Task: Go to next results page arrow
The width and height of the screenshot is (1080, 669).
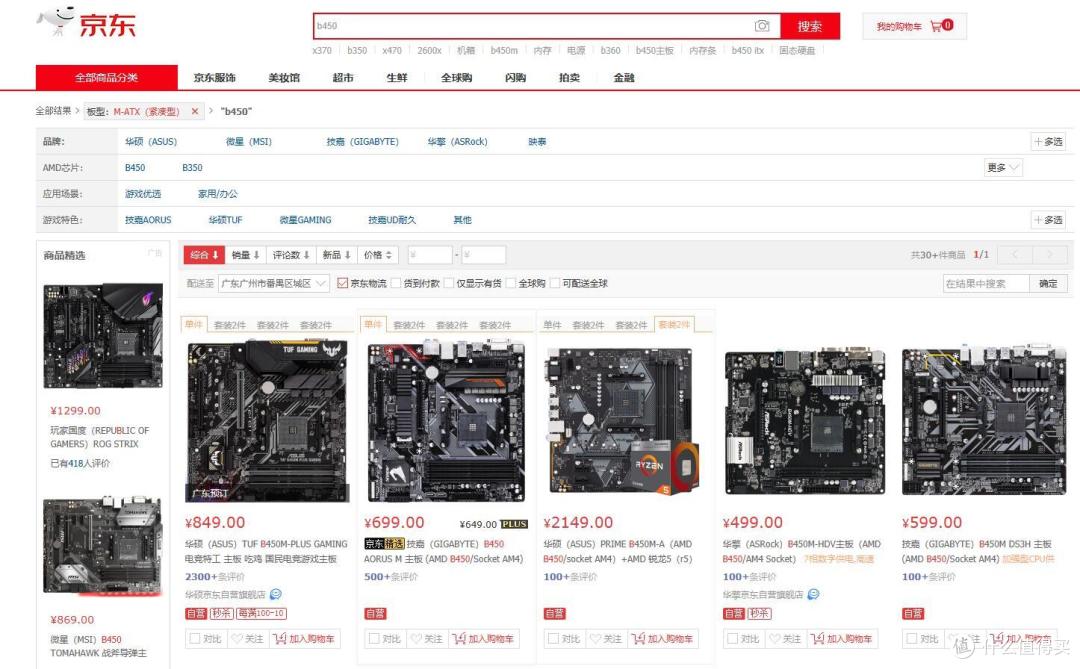Action: 1049,255
